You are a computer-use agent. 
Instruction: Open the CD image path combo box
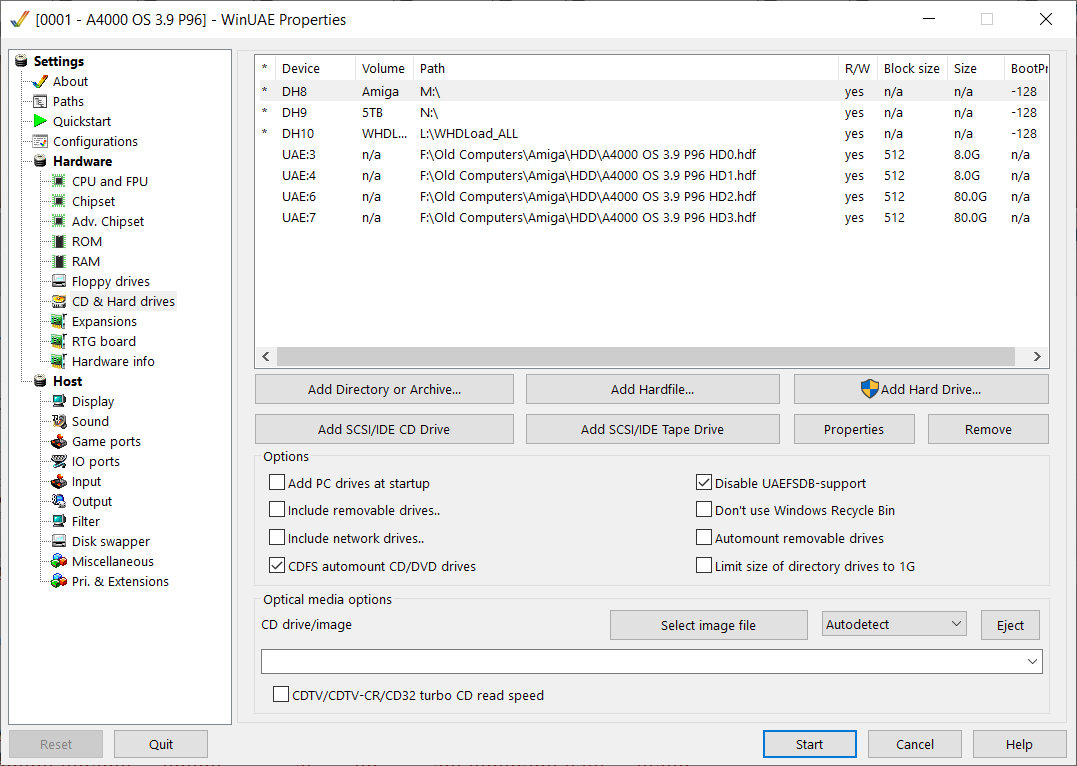651,661
